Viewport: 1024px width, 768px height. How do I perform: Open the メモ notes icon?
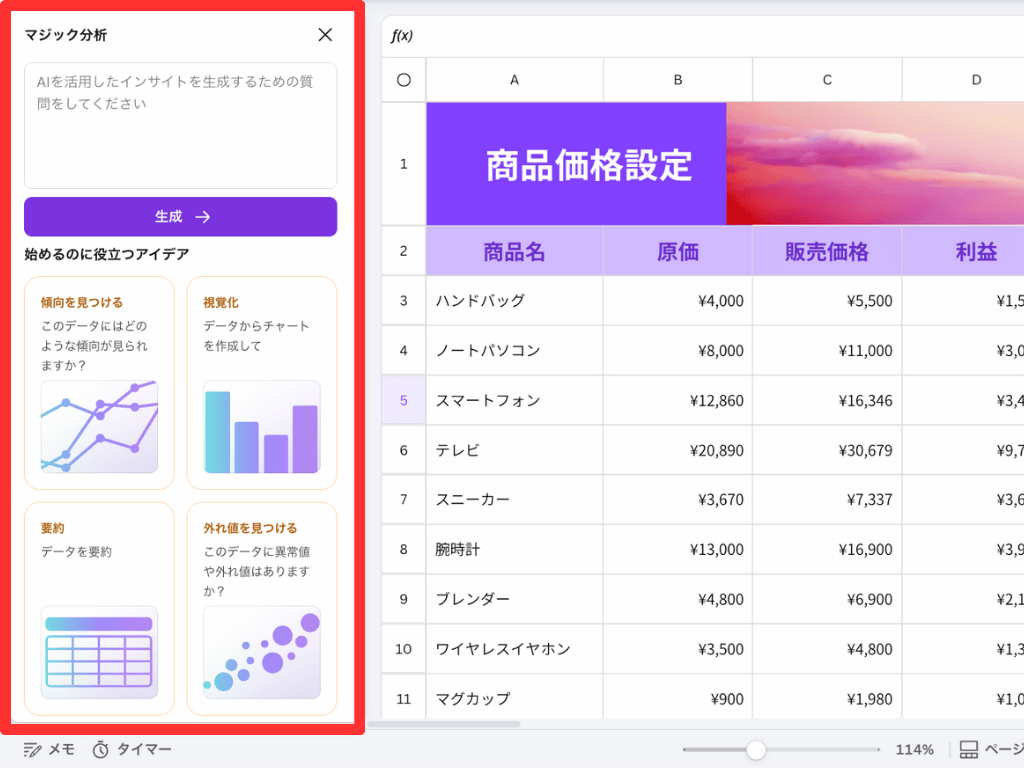tap(49, 749)
